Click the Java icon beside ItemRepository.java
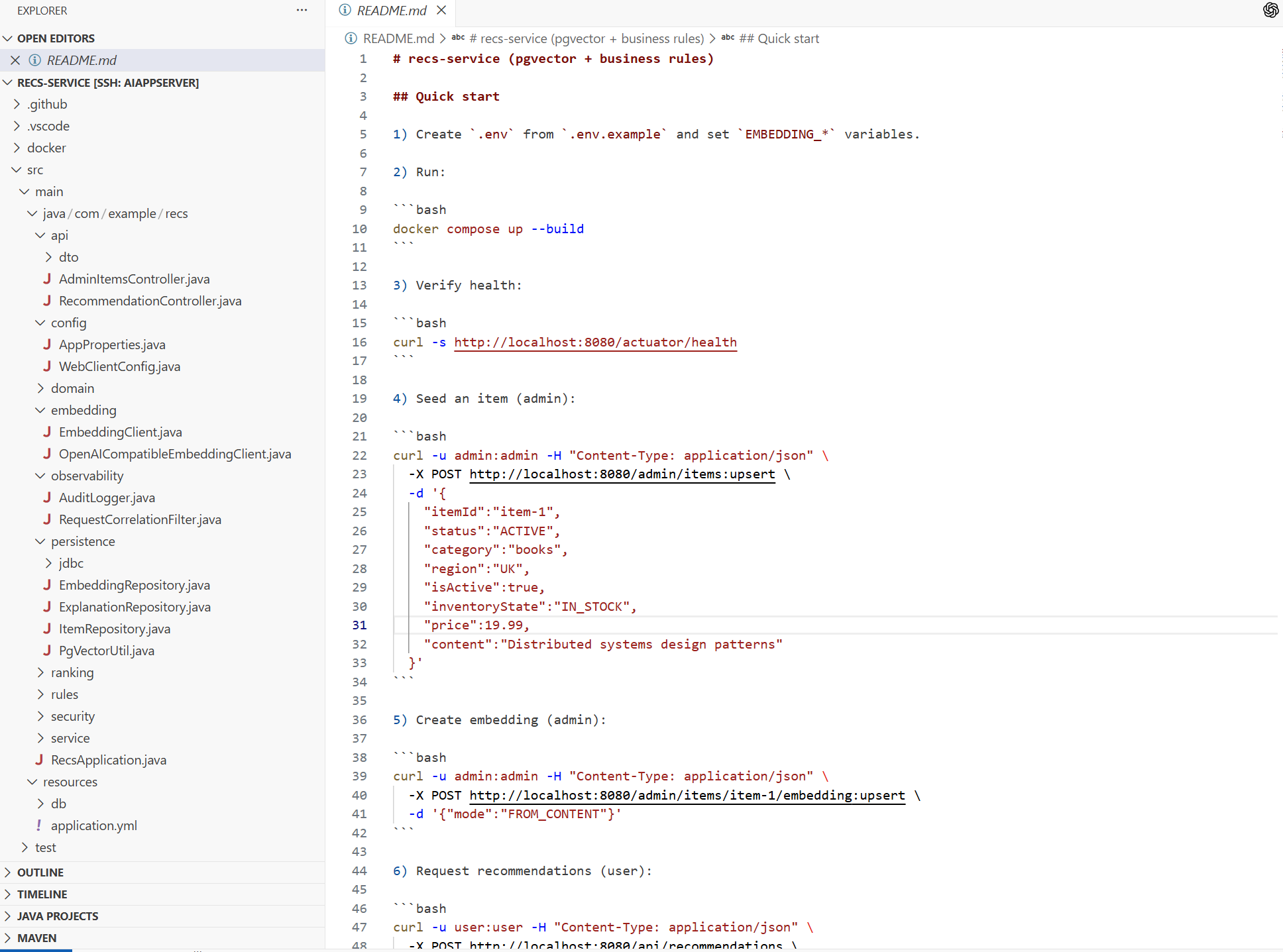Viewport: 1283px width, 952px height. 48,628
